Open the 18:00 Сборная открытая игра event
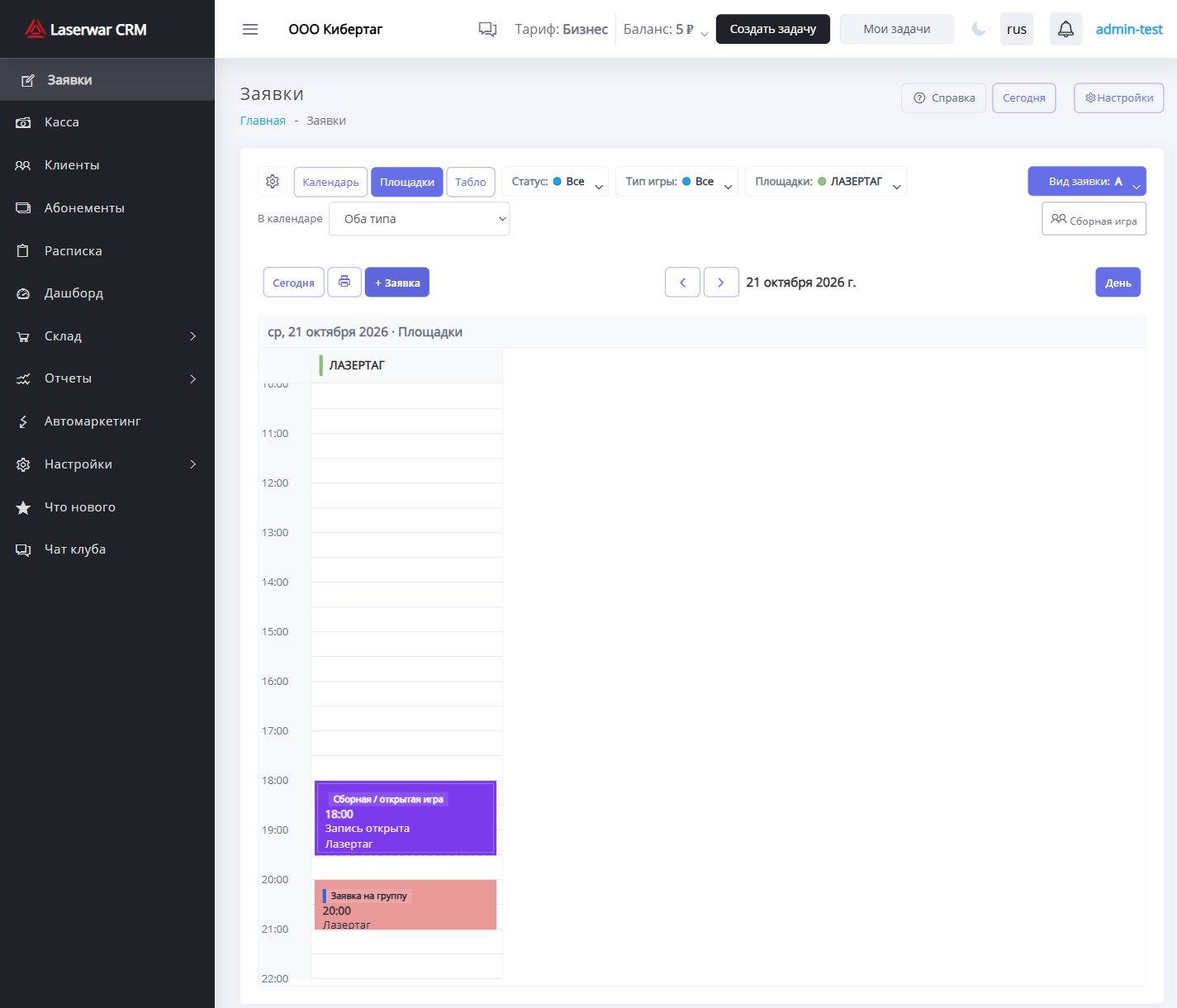The image size is (1177, 1008). (406, 818)
